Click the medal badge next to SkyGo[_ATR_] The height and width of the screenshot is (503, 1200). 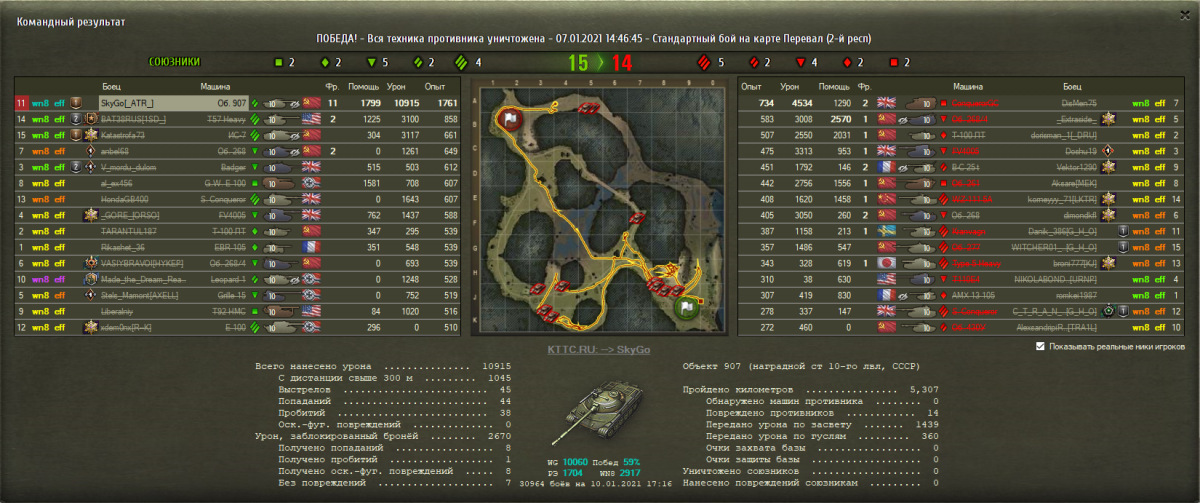pos(76,103)
